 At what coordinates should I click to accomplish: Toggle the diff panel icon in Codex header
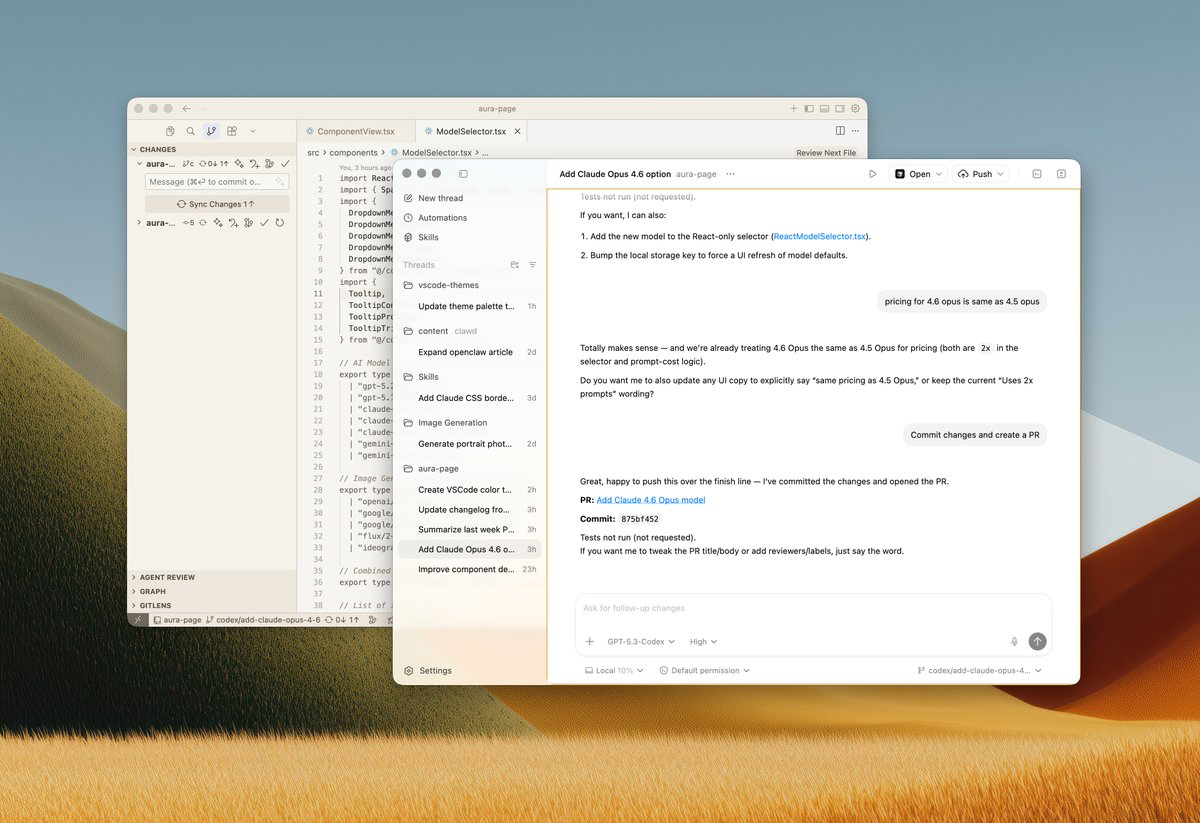coord(1061,174)
